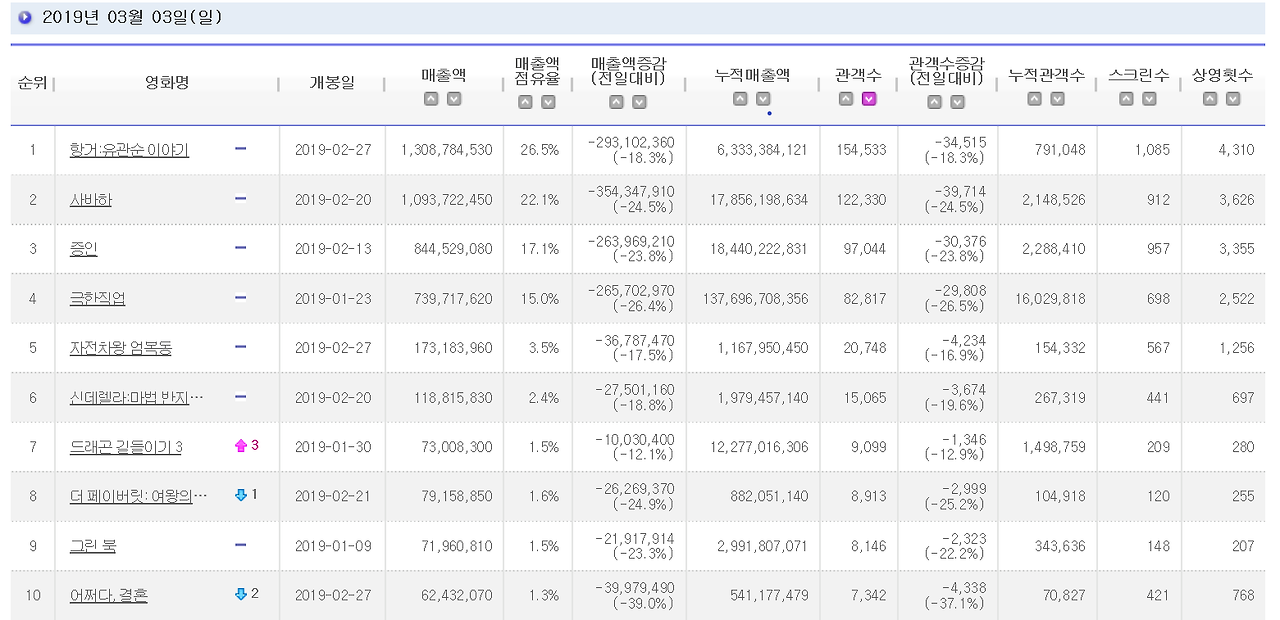The height and width of the screenshot is (620, 1280).
Task: Open movie link 사바하
Action: [91, 200]
